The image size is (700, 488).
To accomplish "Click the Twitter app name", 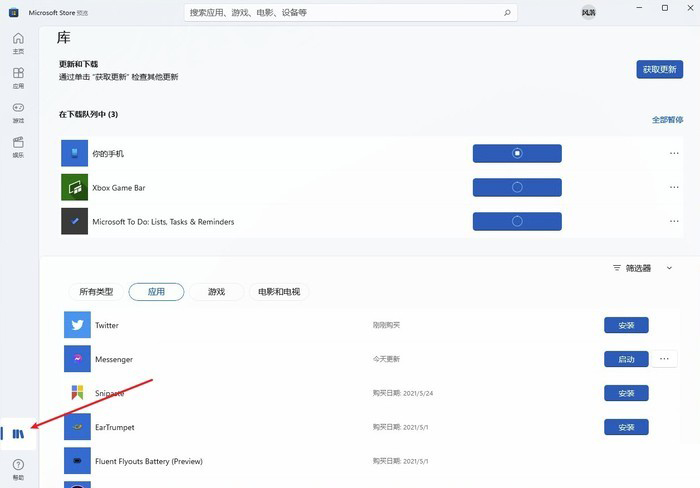I will pos(107,325).
